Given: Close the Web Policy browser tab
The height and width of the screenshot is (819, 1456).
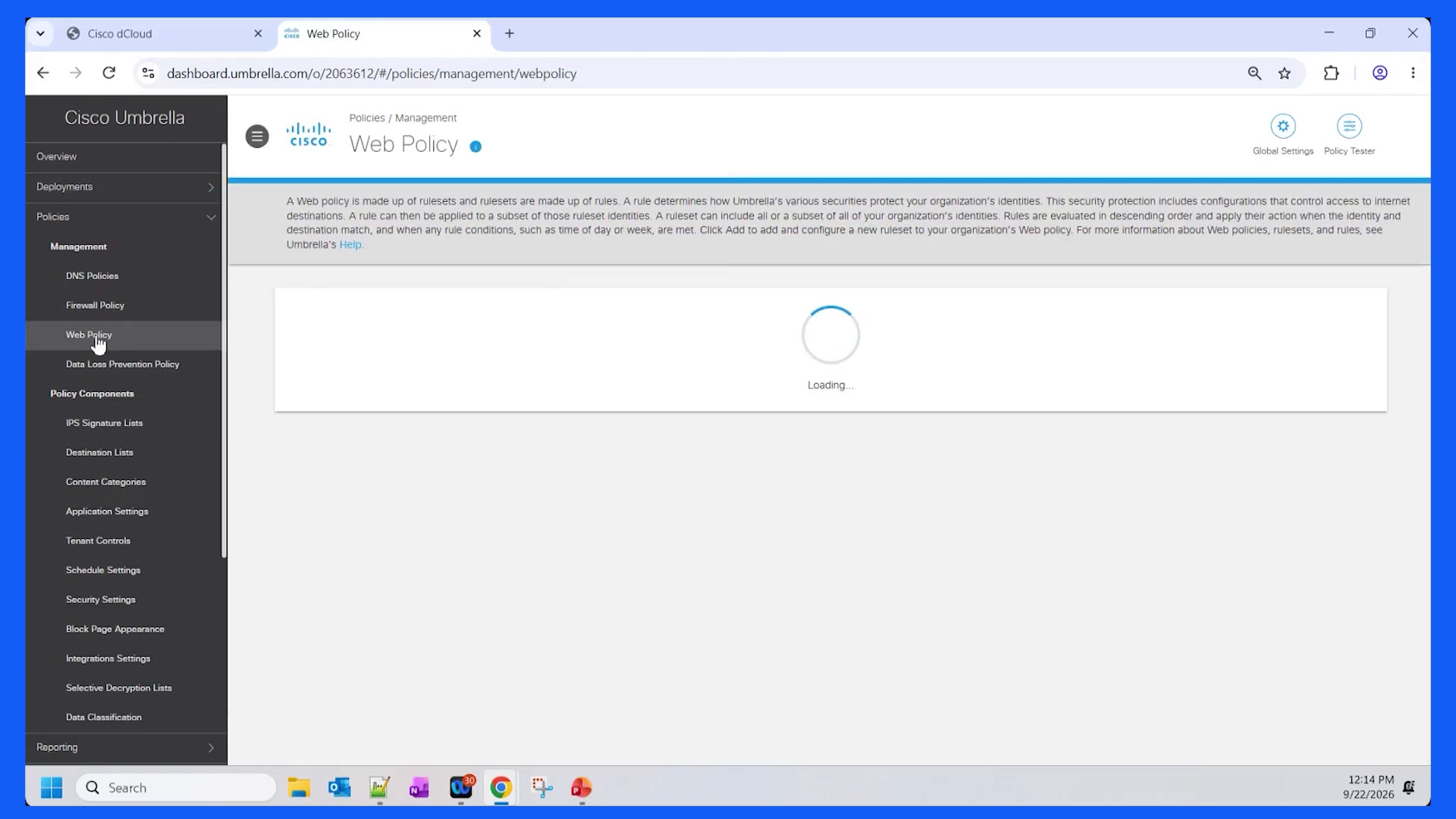Looking at the screenshot, I should (477, 33).
